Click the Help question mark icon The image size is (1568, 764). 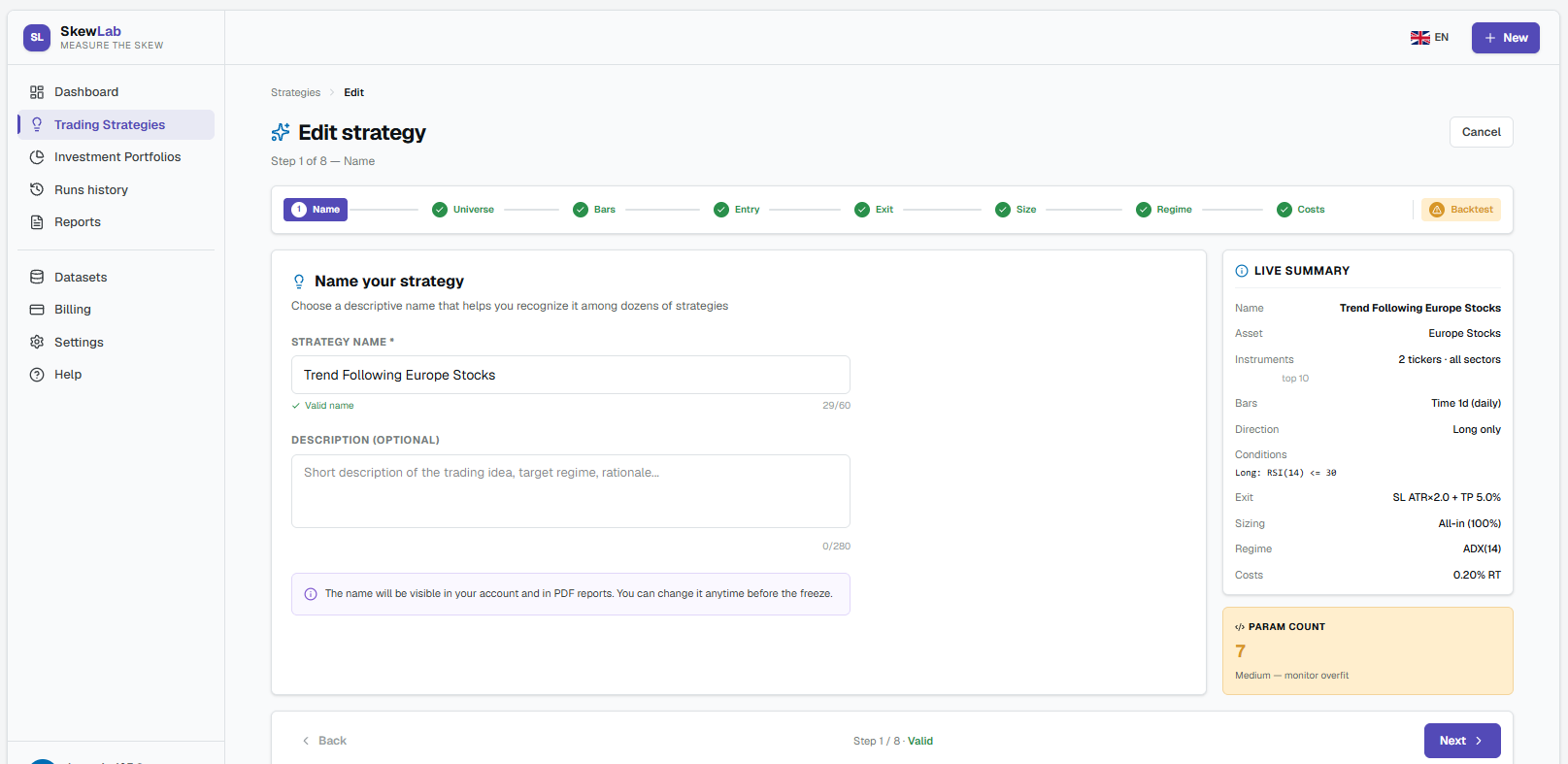click(x=37, y=375)
